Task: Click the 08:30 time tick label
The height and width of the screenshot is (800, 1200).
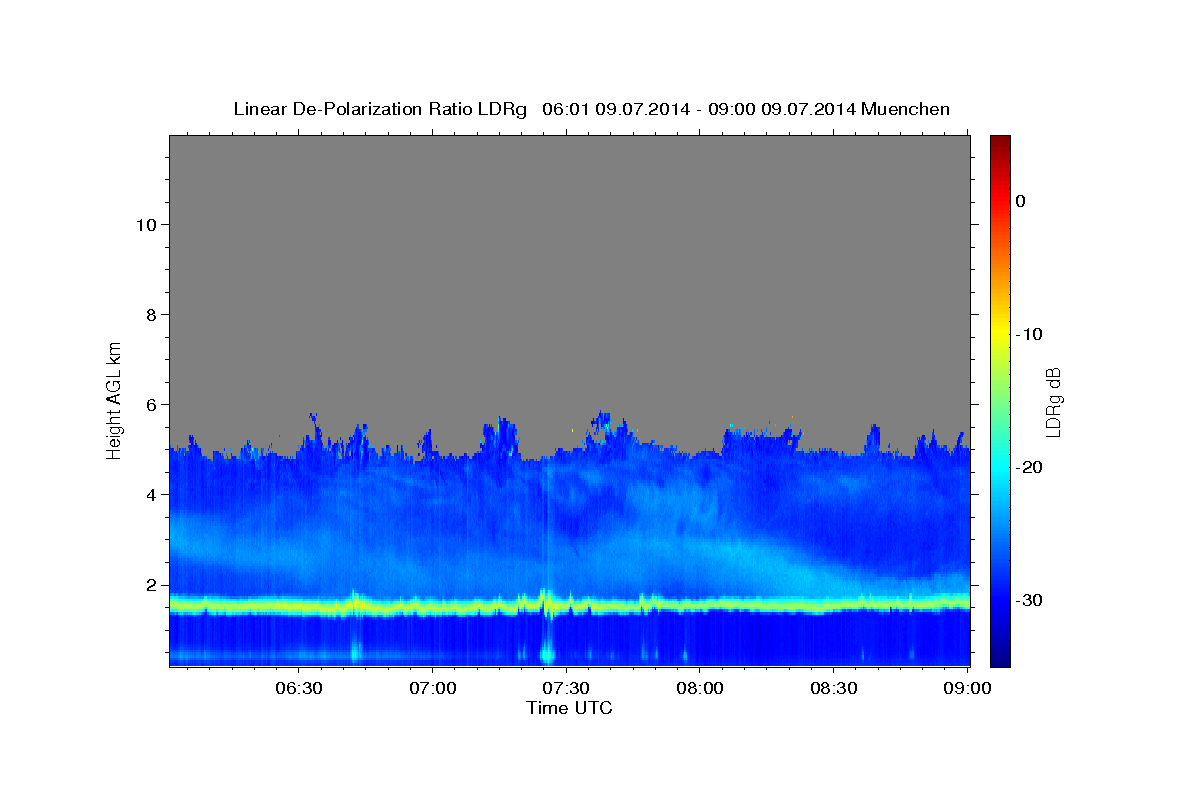Action: 834,689
